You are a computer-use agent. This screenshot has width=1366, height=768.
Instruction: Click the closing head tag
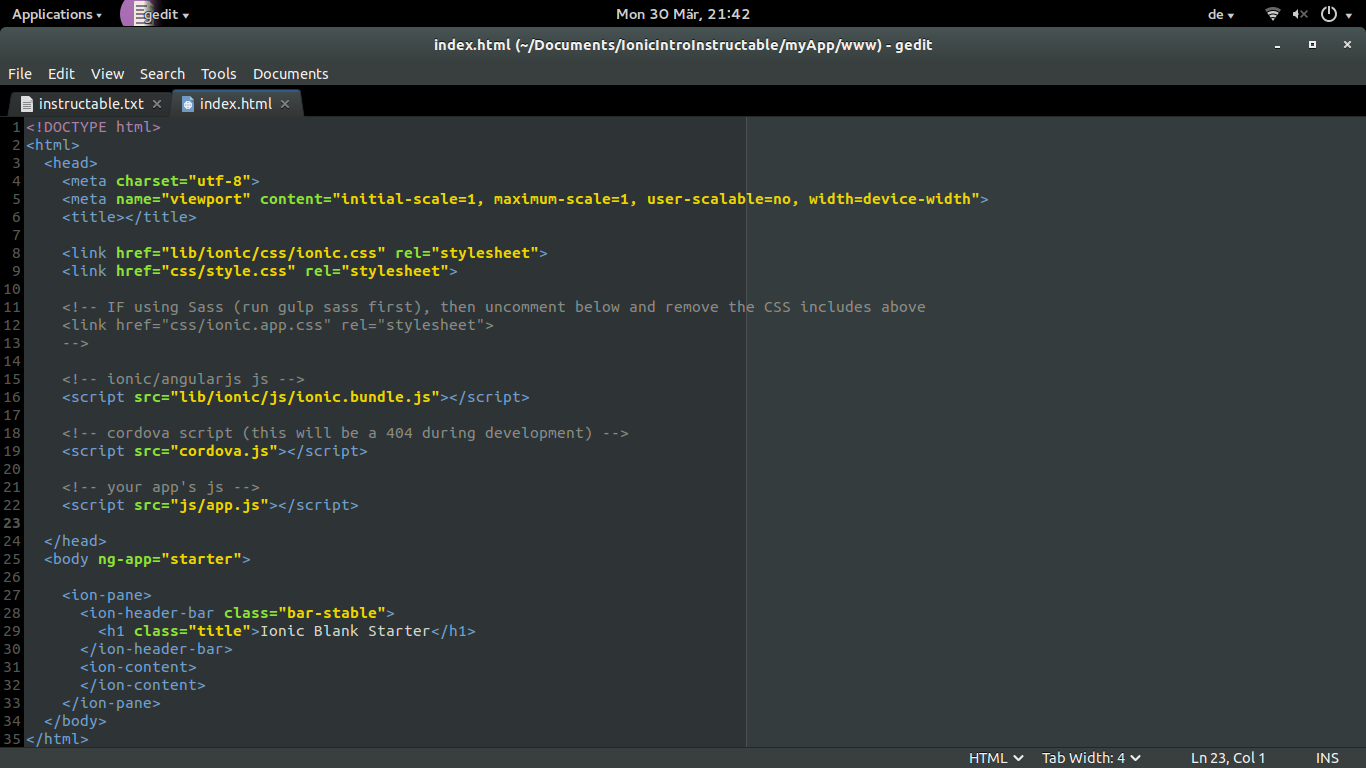[x=75, y=541]
